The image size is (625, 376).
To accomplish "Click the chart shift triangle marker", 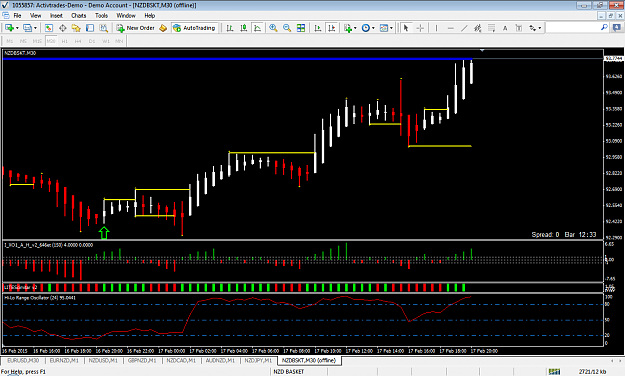I will (482, 51).
